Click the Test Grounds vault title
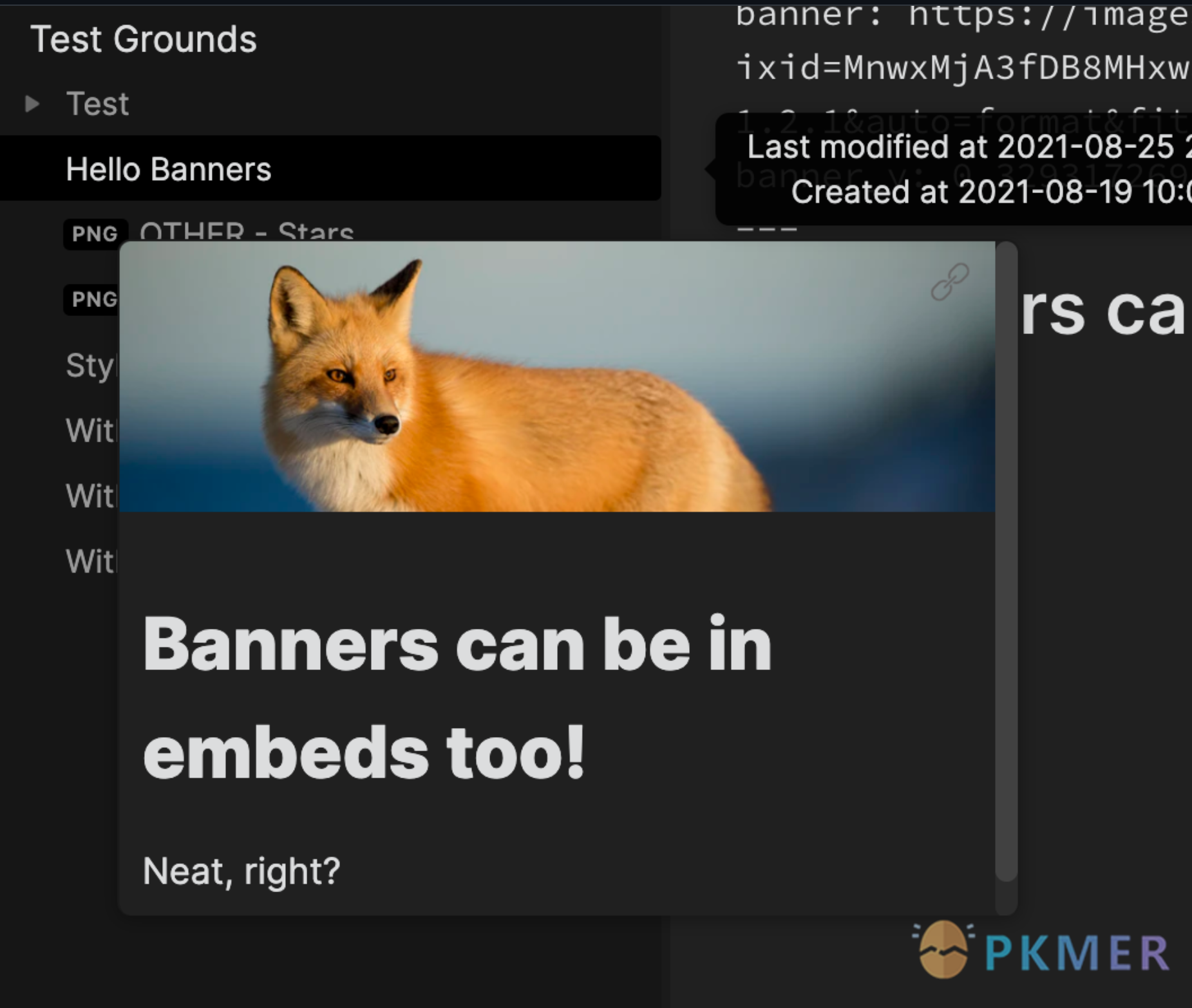This screenshot has height=1008, width=1192. [x=143, y=39]
